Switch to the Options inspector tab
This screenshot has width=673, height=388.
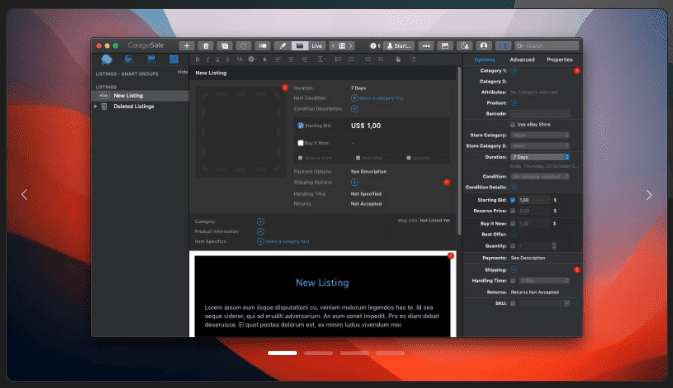tap(485, 60)
